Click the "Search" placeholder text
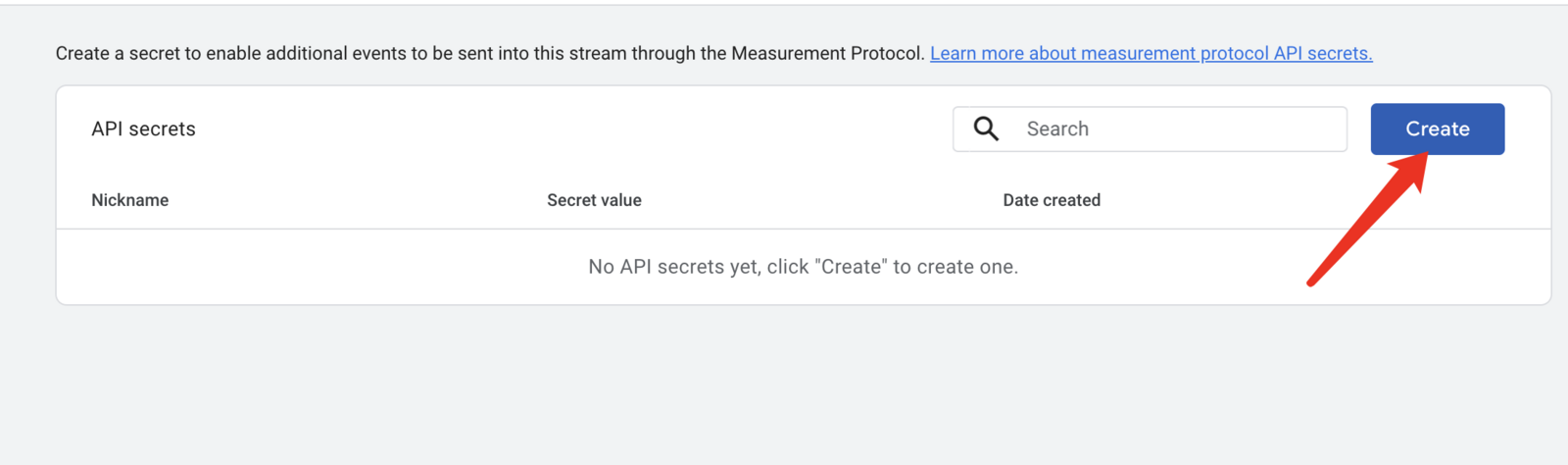Viewport: 1568px width, 465px height. (x=1057, y=129)
